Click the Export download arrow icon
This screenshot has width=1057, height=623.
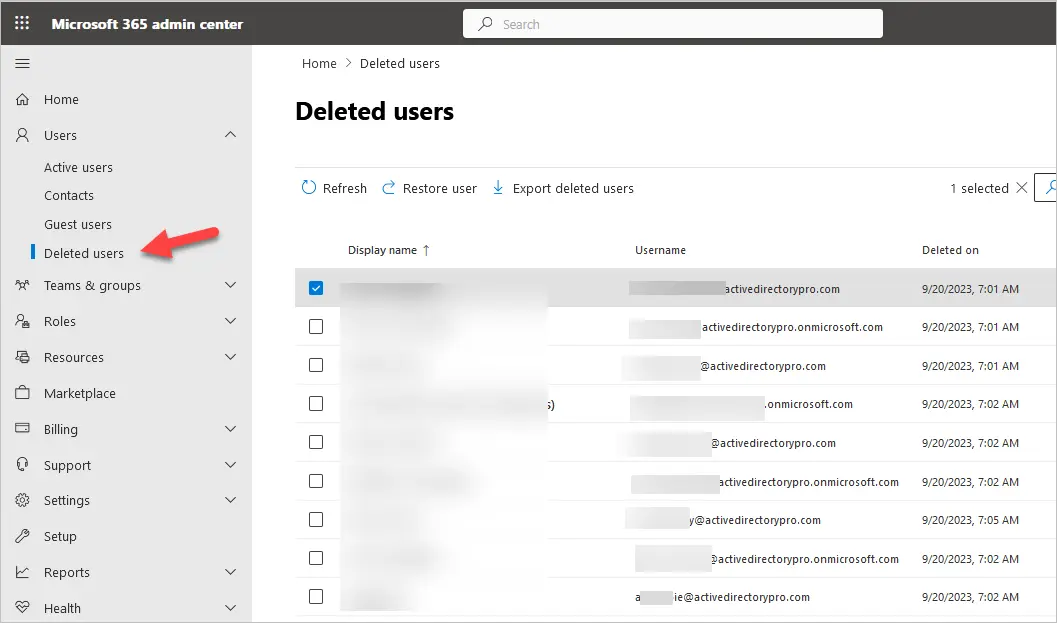[x=497, y=187]
